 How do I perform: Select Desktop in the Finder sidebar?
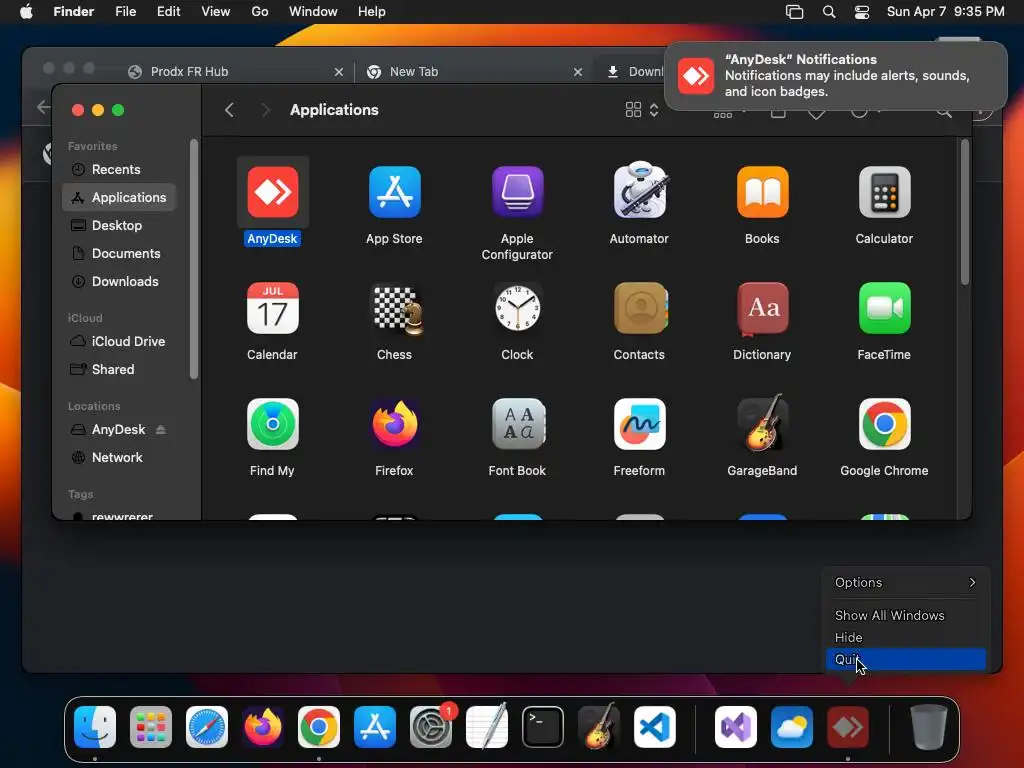coord(119,225)
